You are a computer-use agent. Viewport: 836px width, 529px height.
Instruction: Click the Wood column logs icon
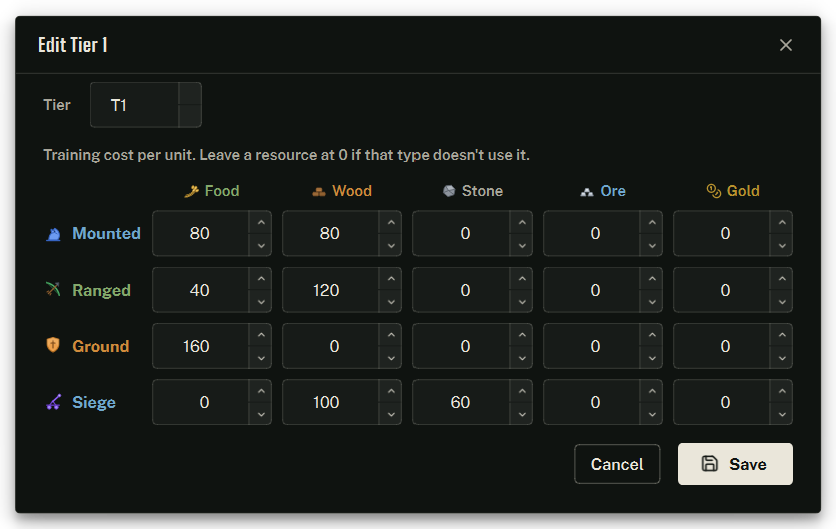coord(319,191)
